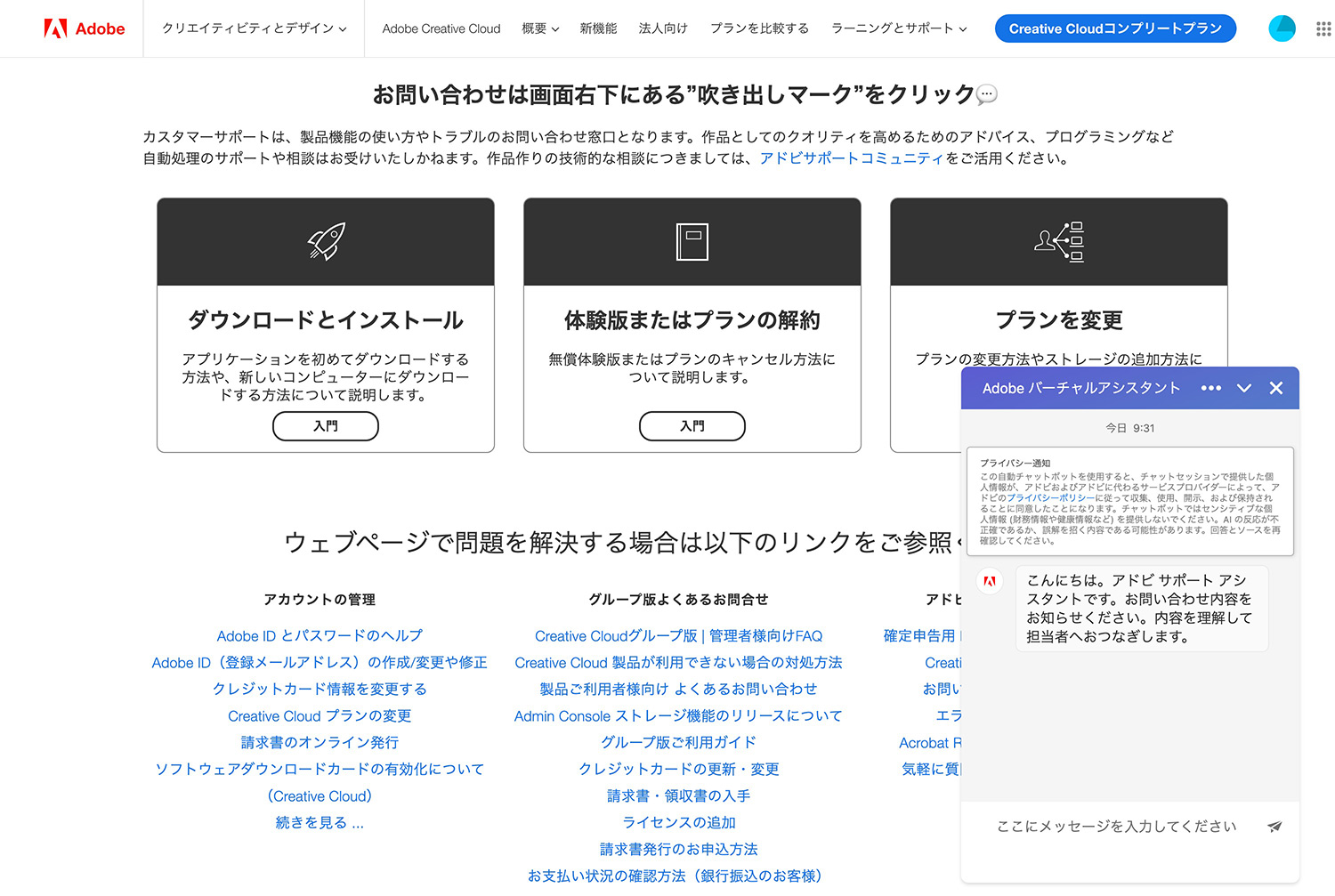
Task: Click the 体験版またはプランの解約 card heading
Action: 692,320
